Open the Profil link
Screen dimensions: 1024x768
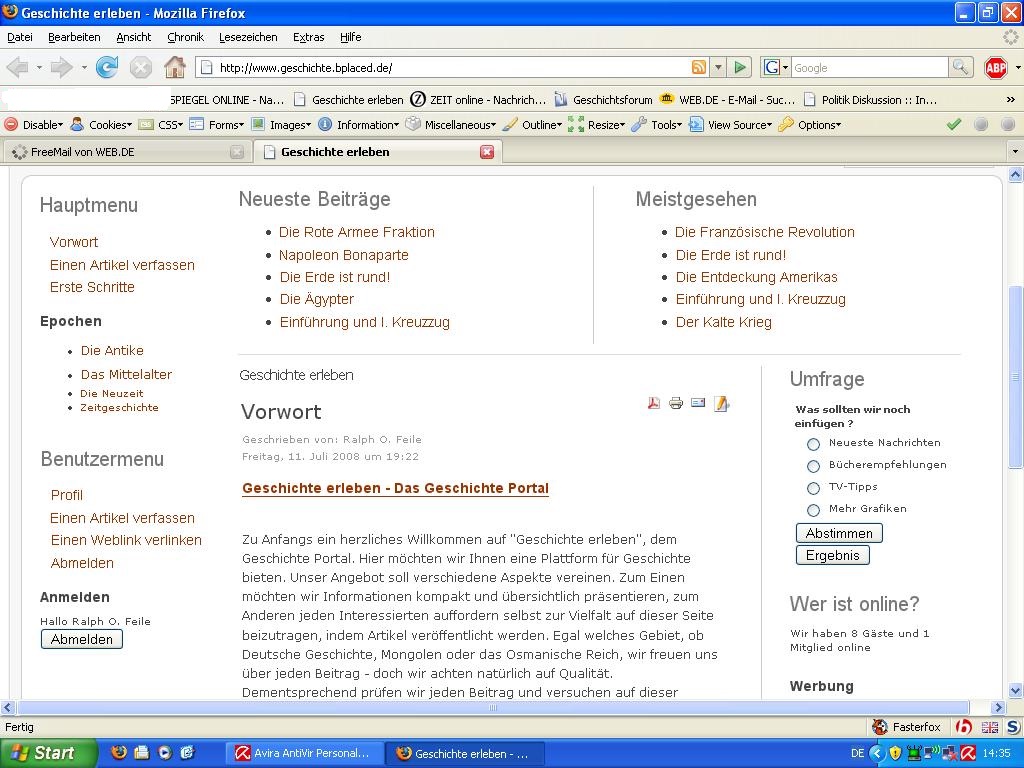[67, 495]
